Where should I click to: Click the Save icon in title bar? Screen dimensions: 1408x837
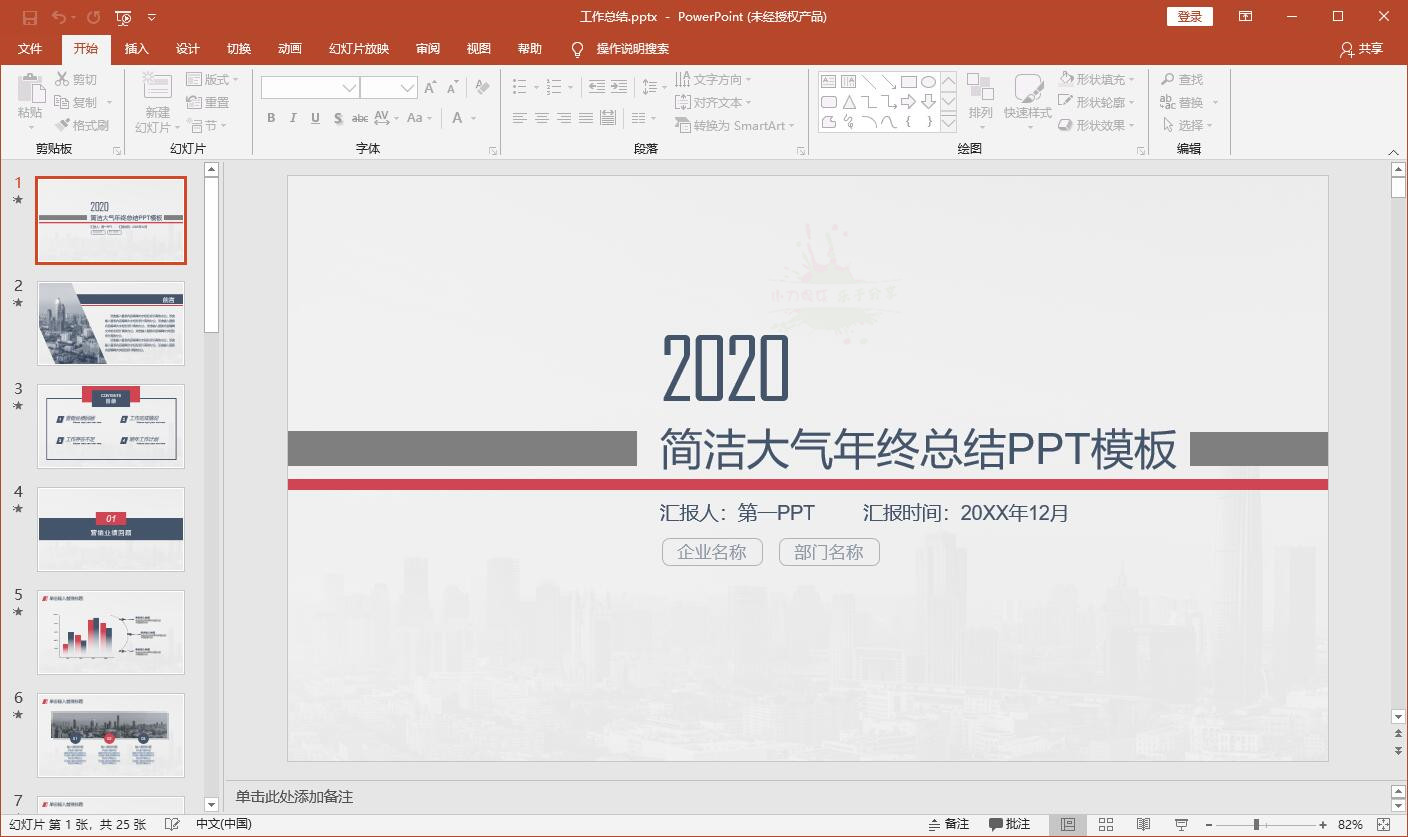pos(29,17)
